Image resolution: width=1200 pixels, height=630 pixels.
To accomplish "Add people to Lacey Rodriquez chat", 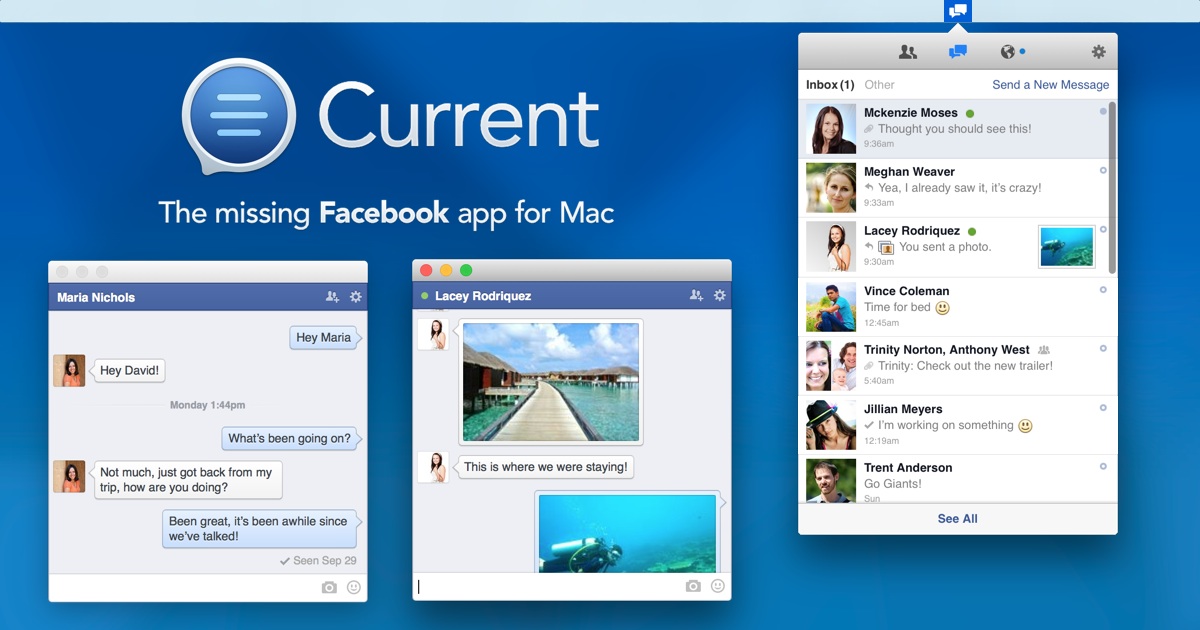I will click(x=696, y=296).
